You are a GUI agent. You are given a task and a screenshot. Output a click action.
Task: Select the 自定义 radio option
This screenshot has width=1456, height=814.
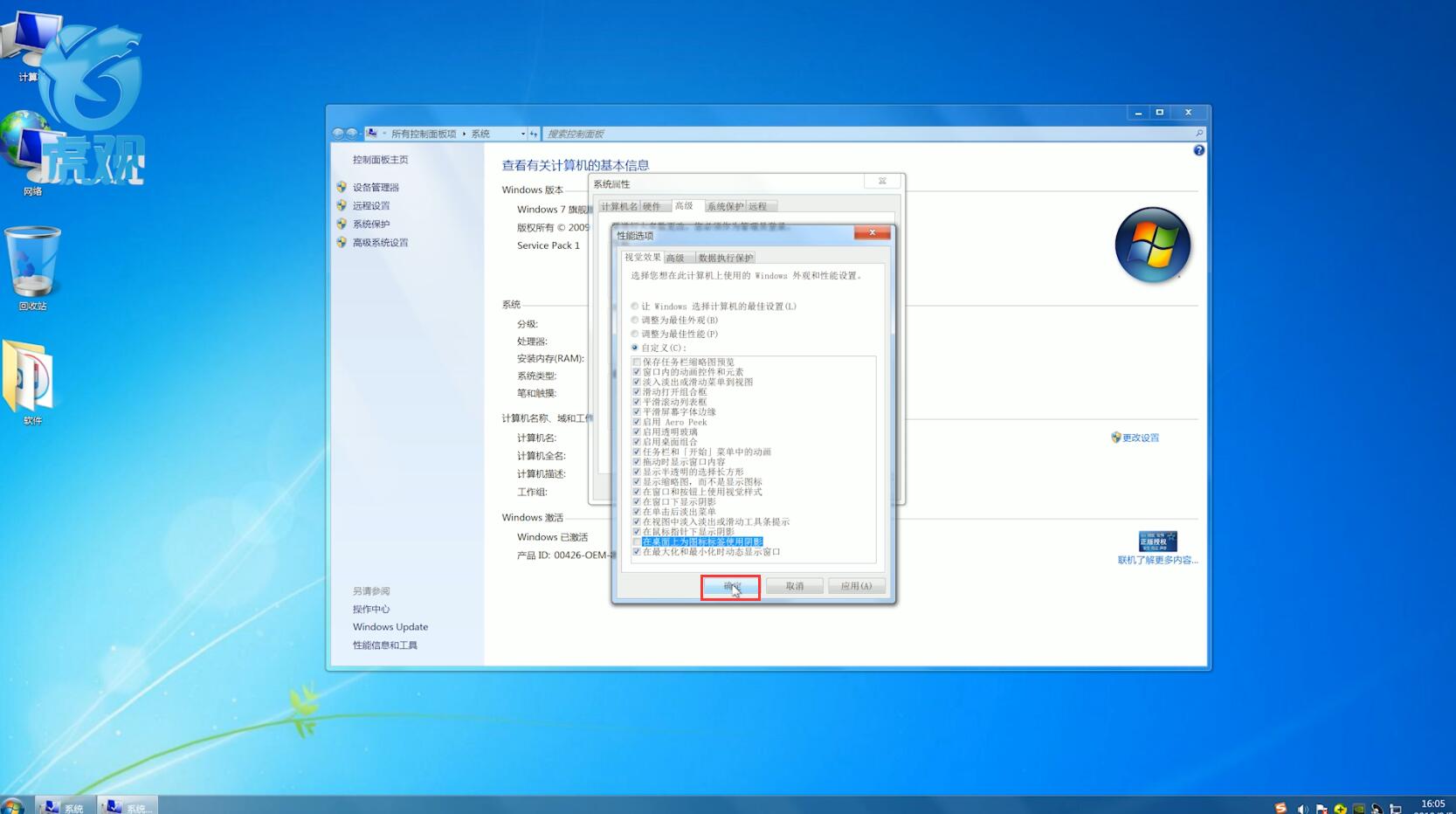coord(635,348)
